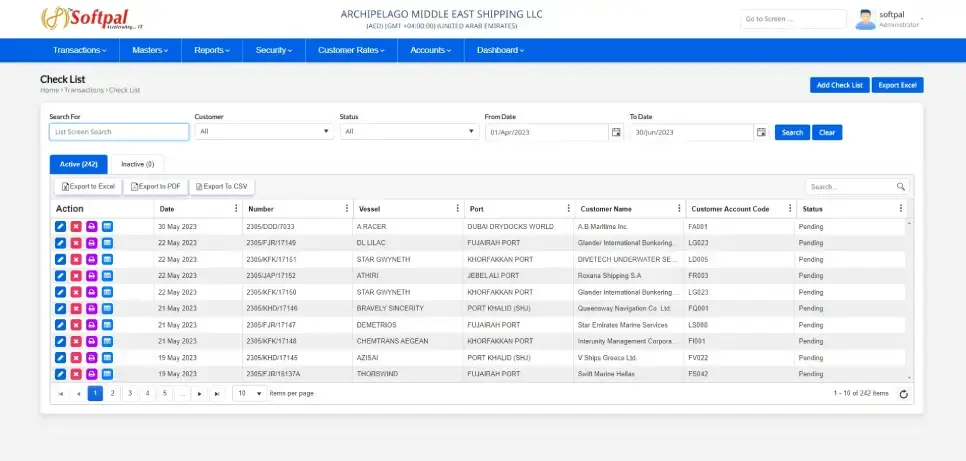Image resolution: width=966 pixels, height=461 pixels.
Task: Switch to the Active (242) tab
Action: (x=78, y=164)
